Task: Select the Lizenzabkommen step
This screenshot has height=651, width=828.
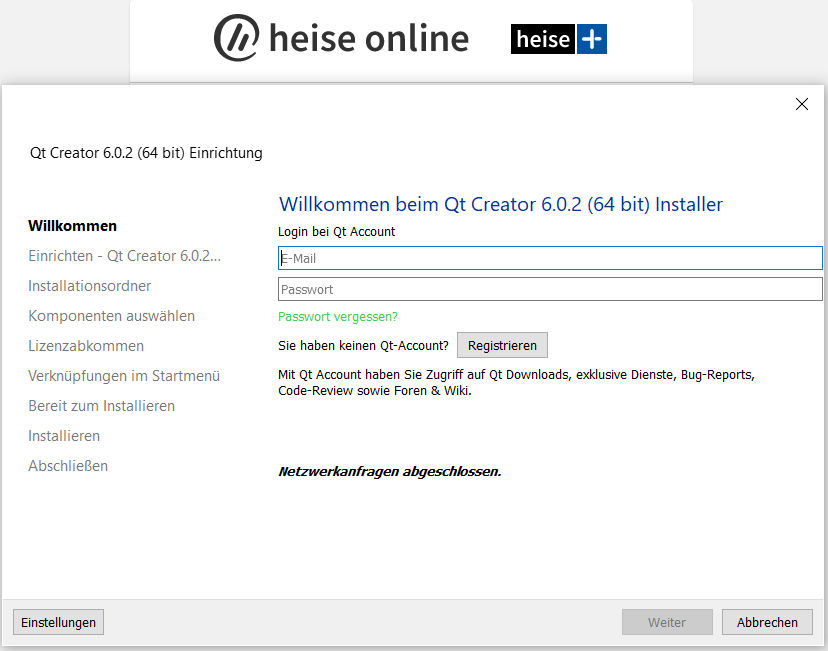Action: [86, 346]
